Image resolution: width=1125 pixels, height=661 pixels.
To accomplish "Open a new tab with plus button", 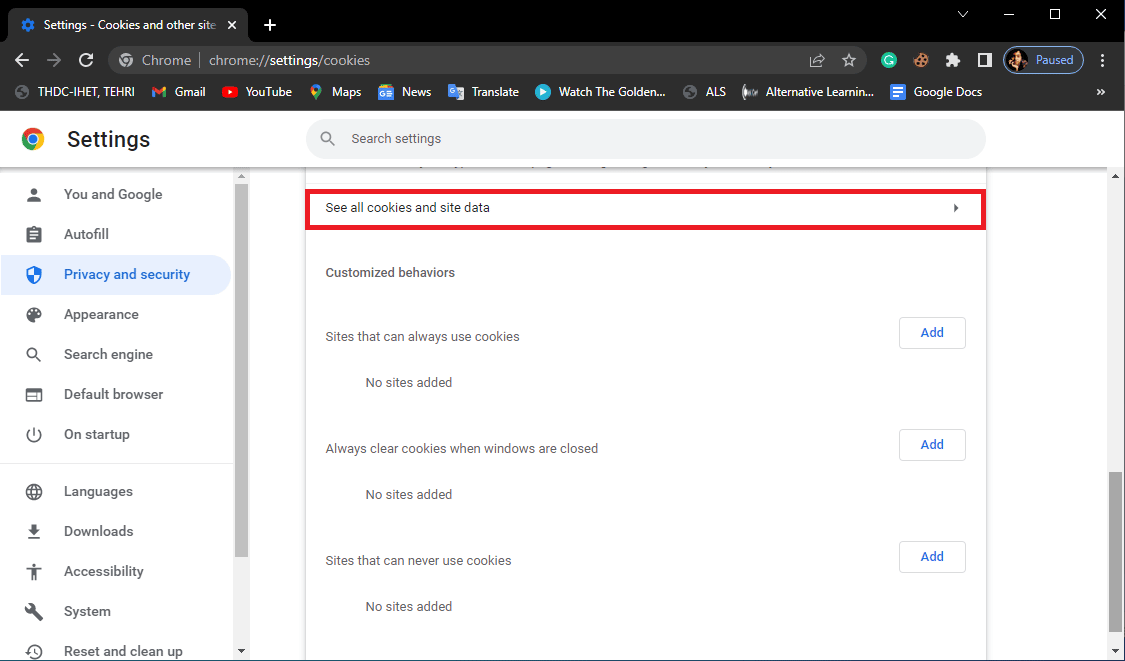I will [270, 25].
